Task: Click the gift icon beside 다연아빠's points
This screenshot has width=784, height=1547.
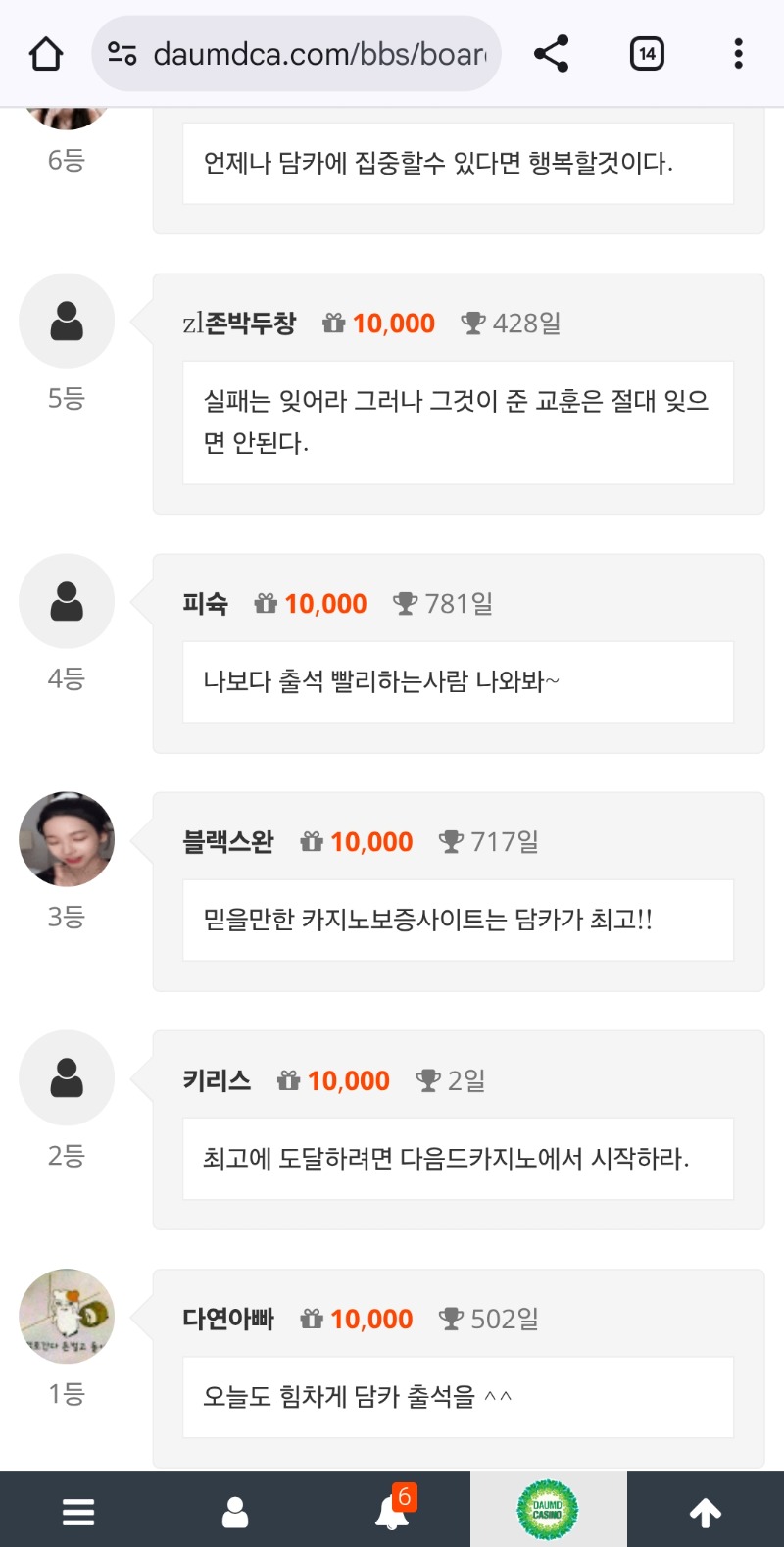Action: [x=312, y=1319]
